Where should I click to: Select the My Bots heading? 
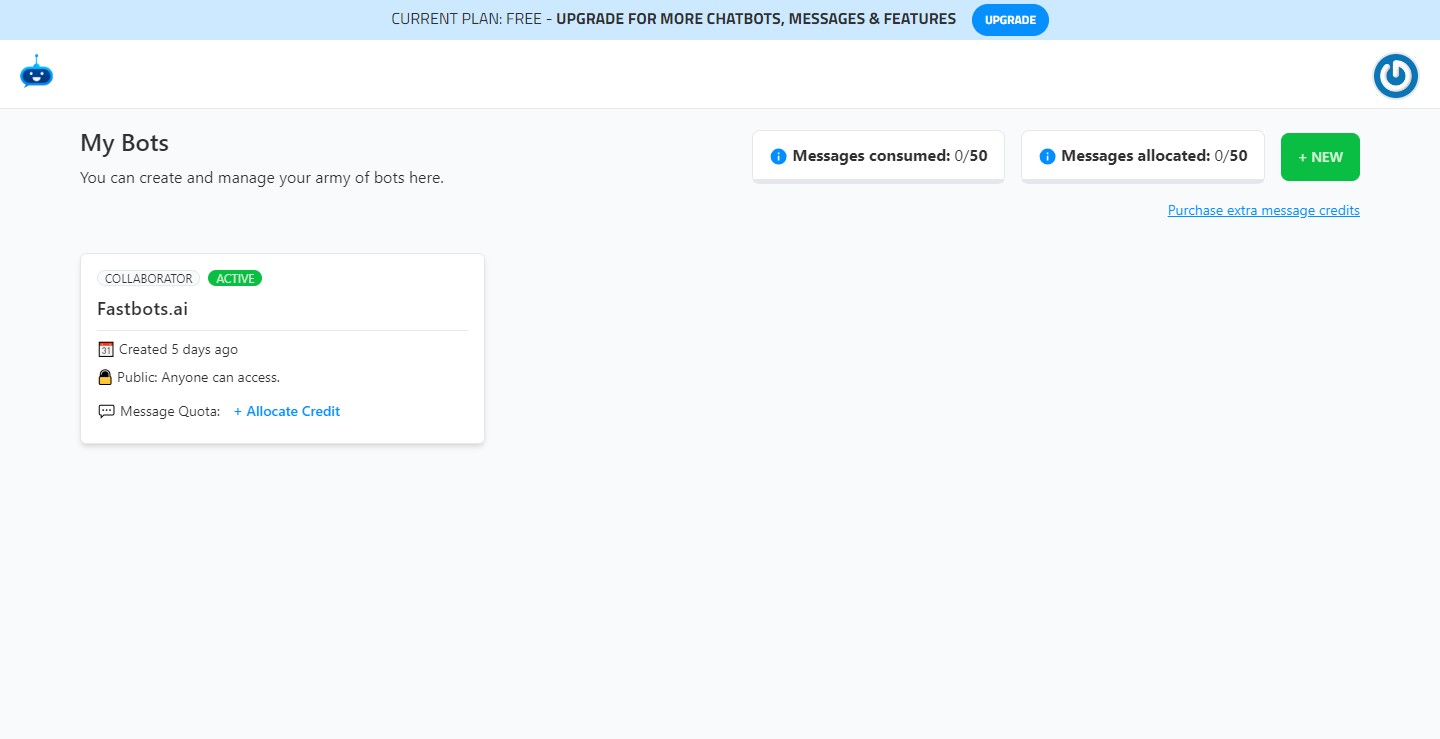click(x=124, y=143)
